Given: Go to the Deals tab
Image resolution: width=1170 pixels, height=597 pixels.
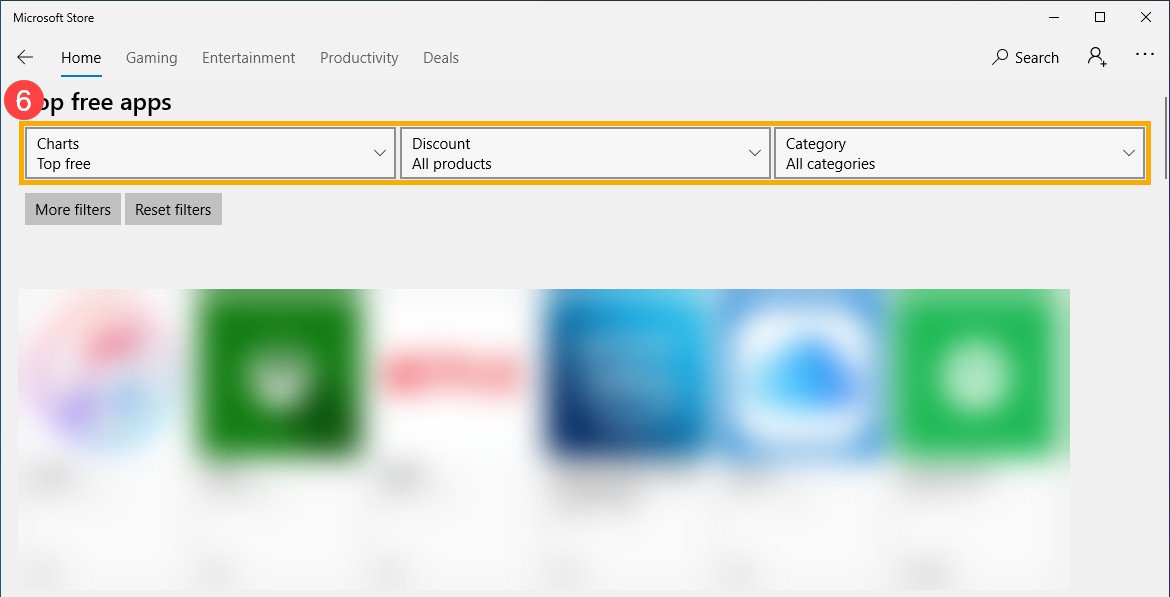Looking at the screenshot, I should tap(440, 58).
